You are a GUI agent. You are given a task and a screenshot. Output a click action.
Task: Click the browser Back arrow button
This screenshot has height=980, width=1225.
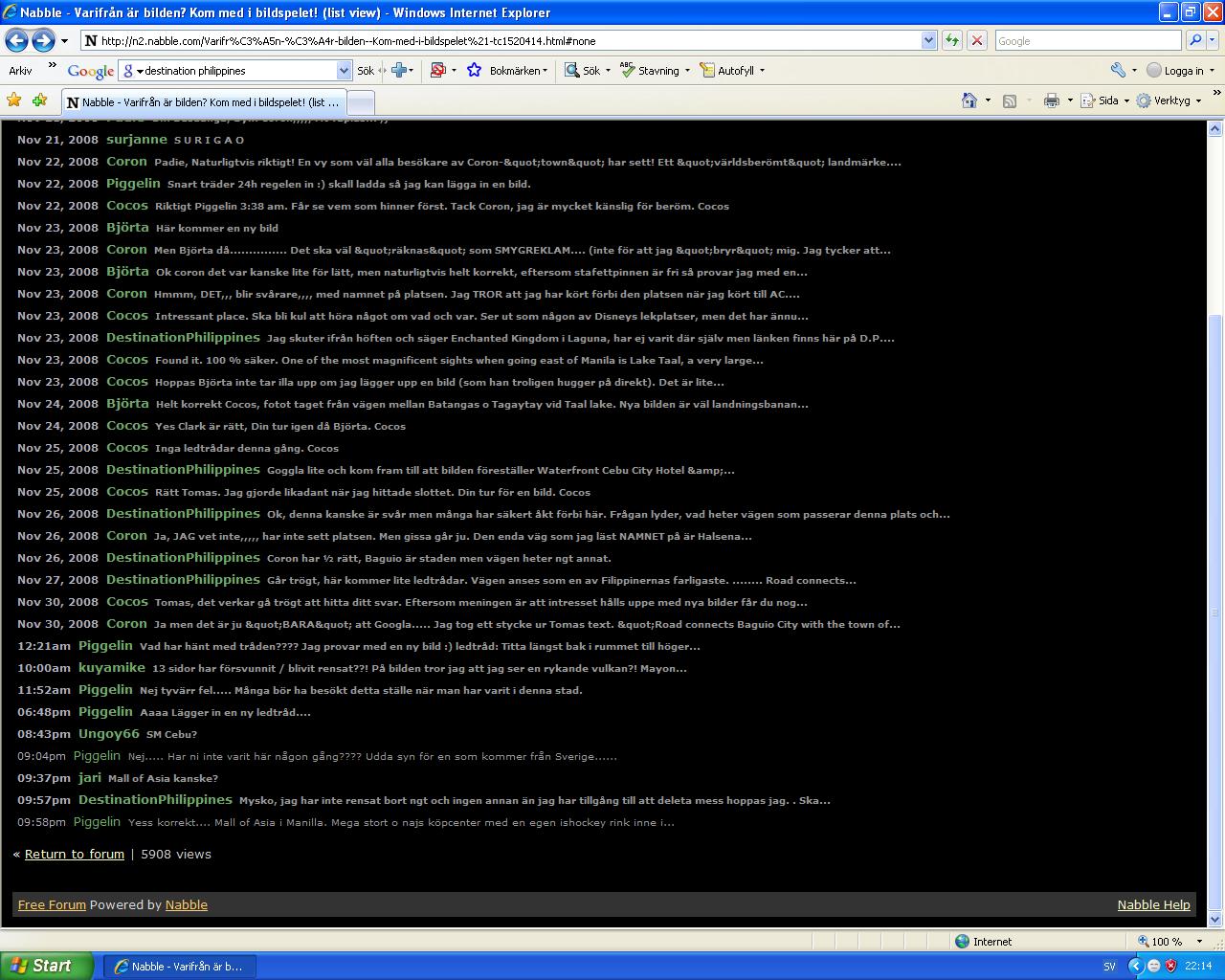click(16, 40)
